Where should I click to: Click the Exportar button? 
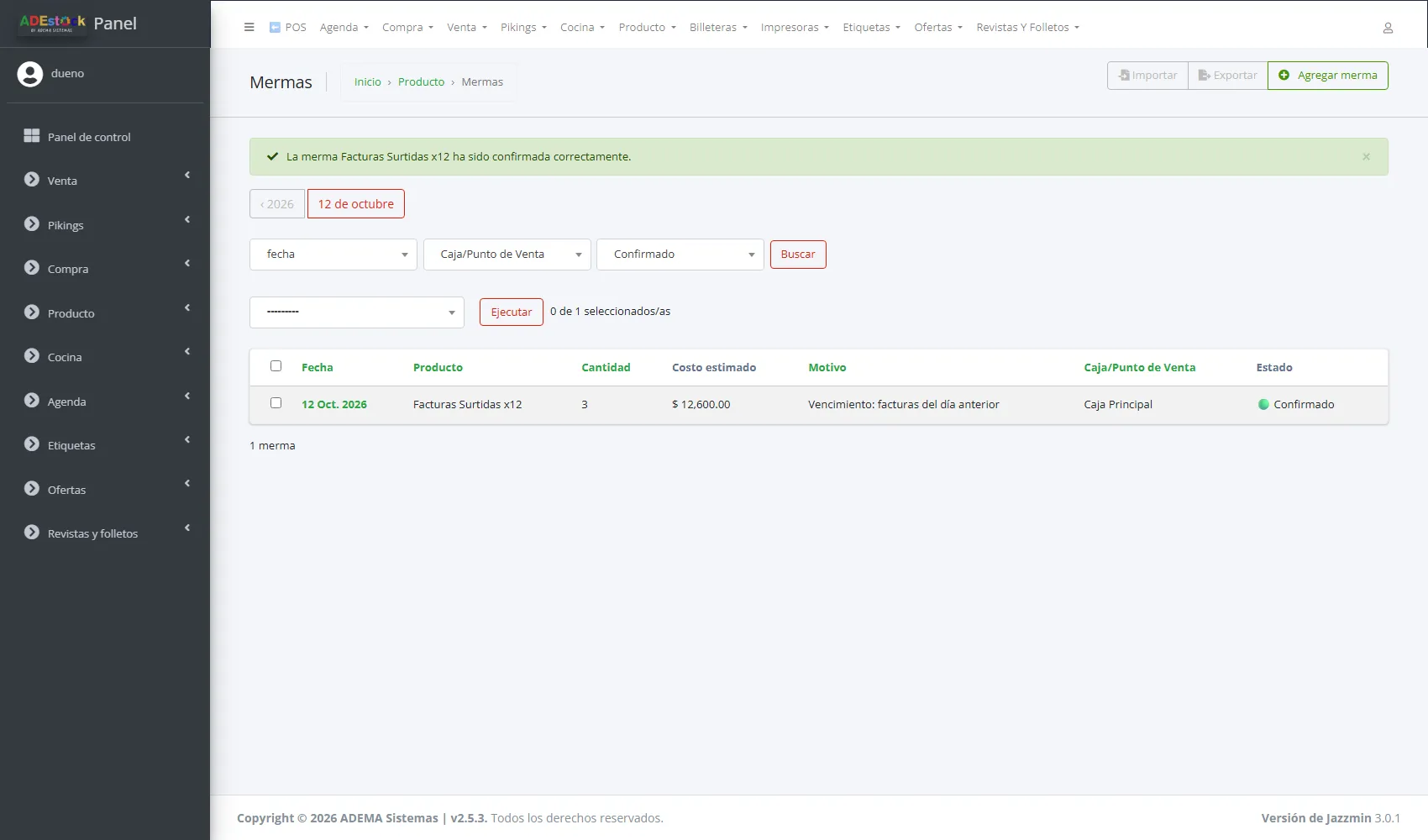[x=1228, y=76]
